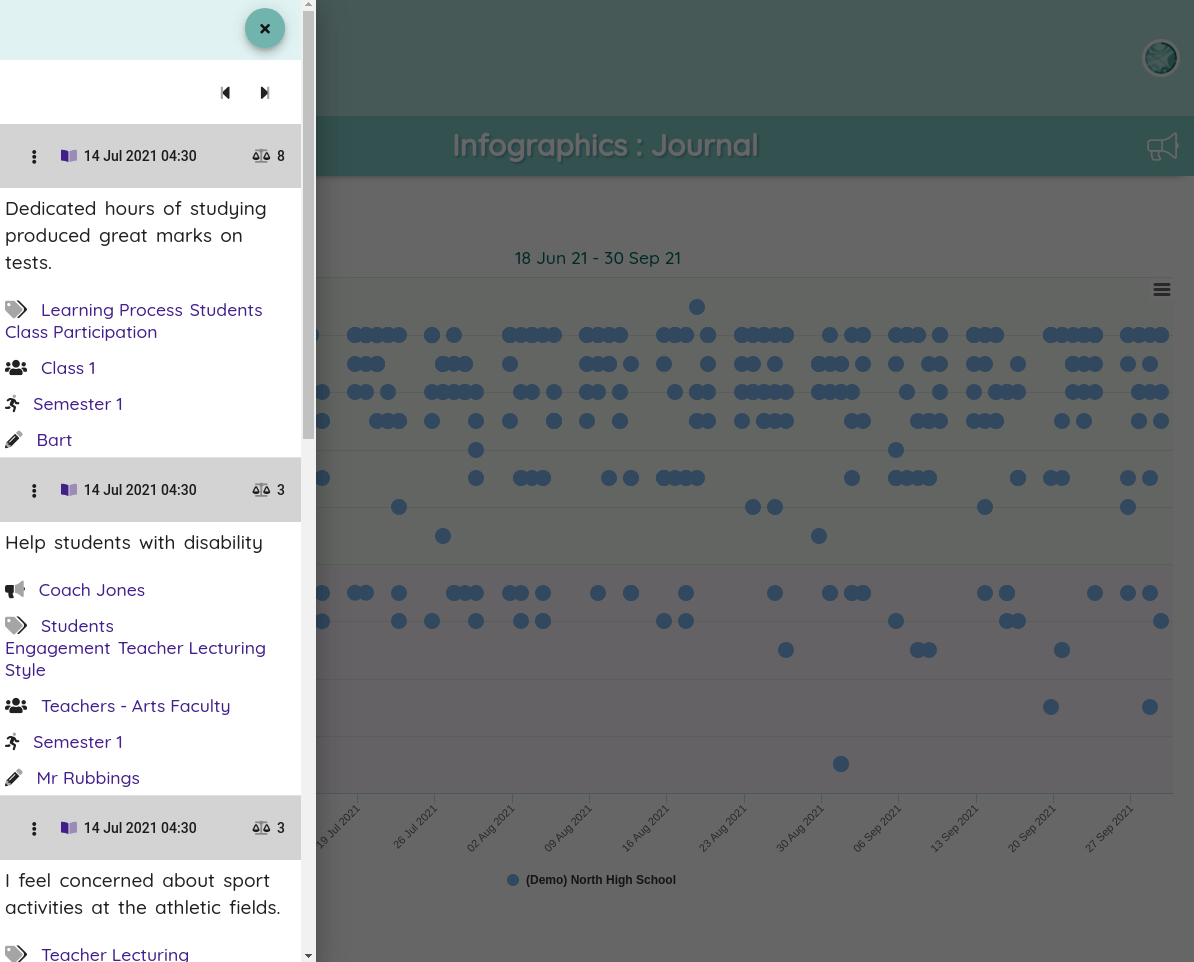Open author link Mr Rubbings
Image resolution: width=1194 pixels, height=962 pixels.
point(88,778)
